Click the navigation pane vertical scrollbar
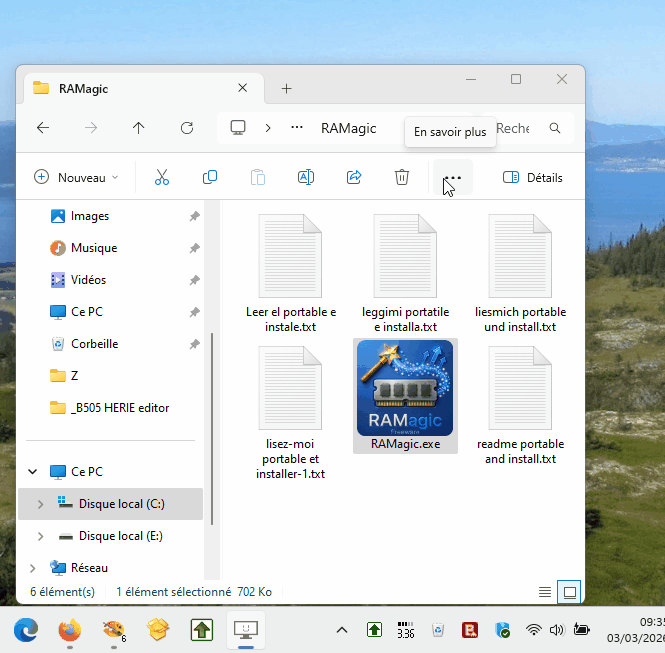 tap(212, 428)
